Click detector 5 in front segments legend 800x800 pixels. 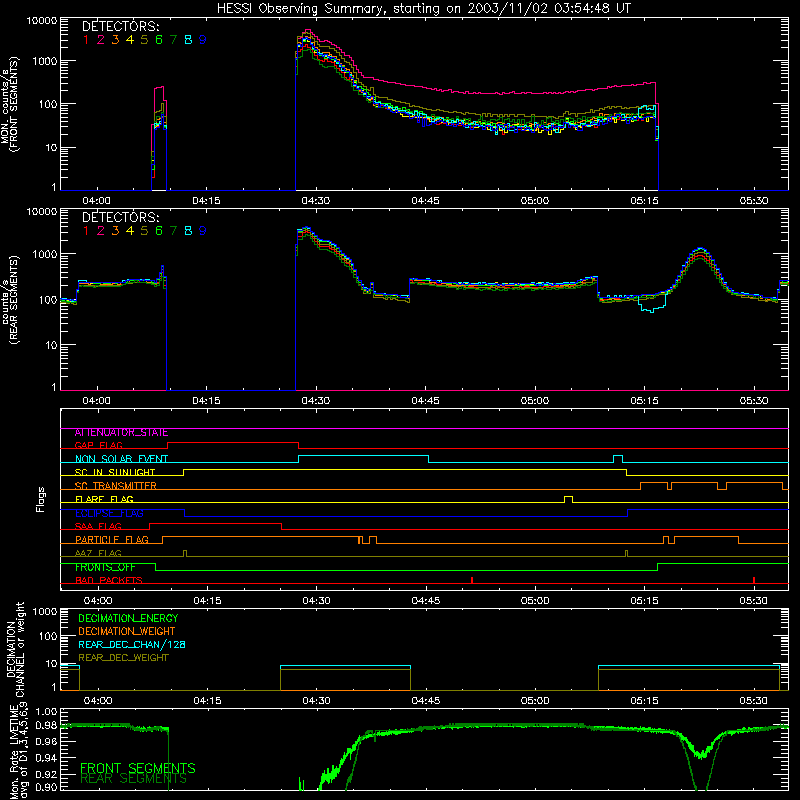coord(144,40)
